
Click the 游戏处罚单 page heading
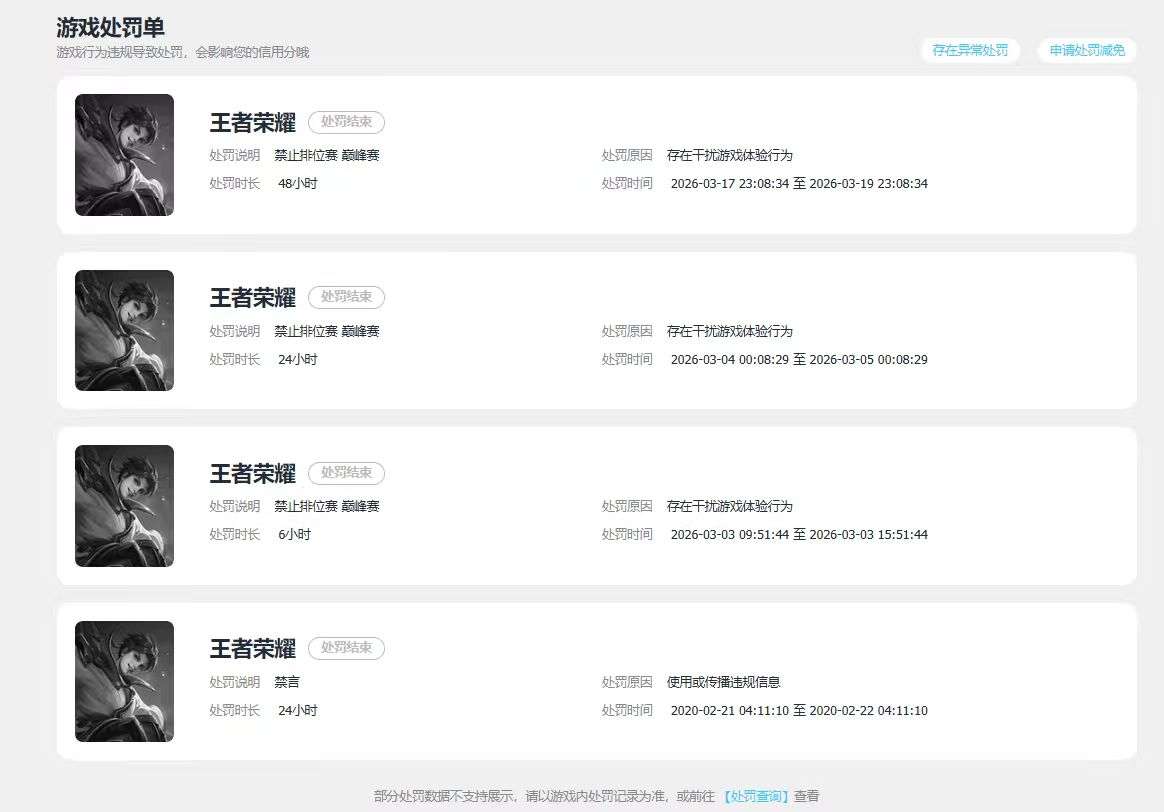[x=111, y=27]
